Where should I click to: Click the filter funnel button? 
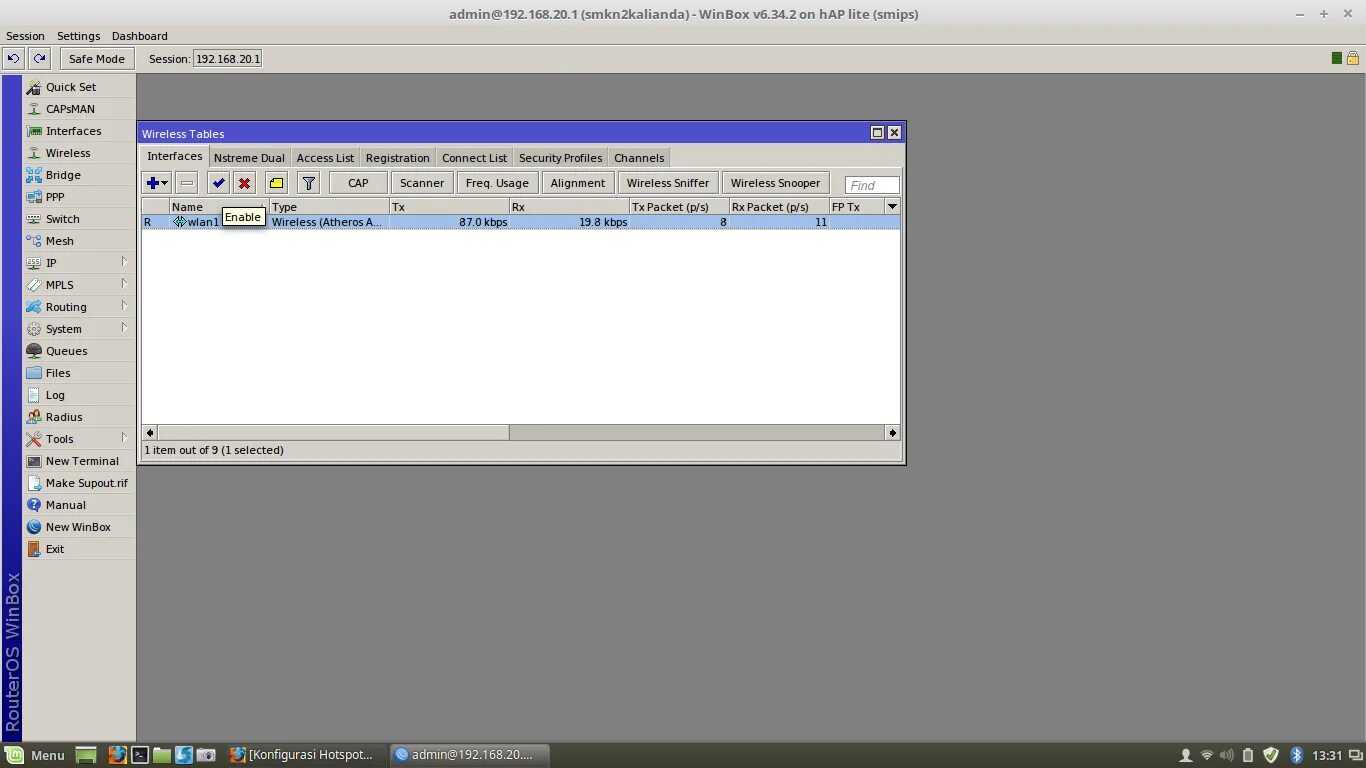309,183
